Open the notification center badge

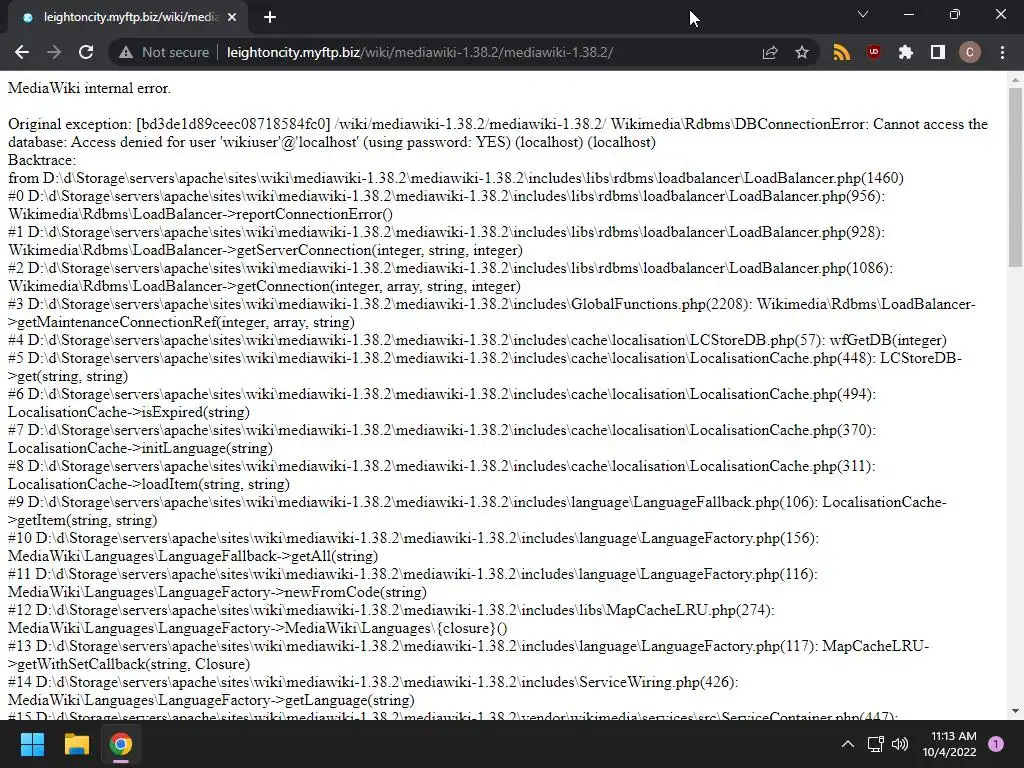996,744
